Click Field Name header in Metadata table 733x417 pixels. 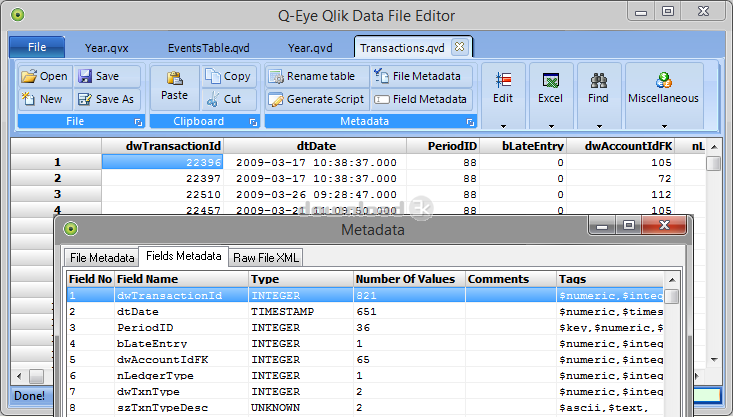[x=181, y=279]
